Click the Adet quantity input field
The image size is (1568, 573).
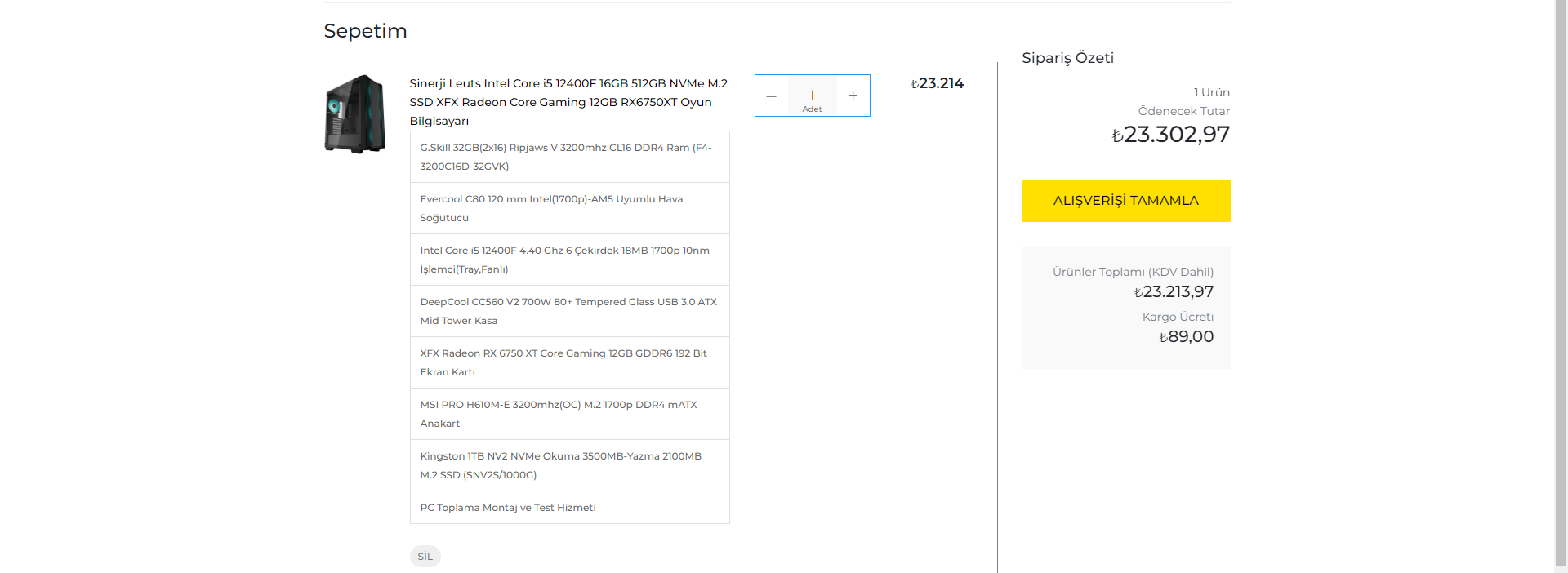pyautogui.click(x=812, y=95)
